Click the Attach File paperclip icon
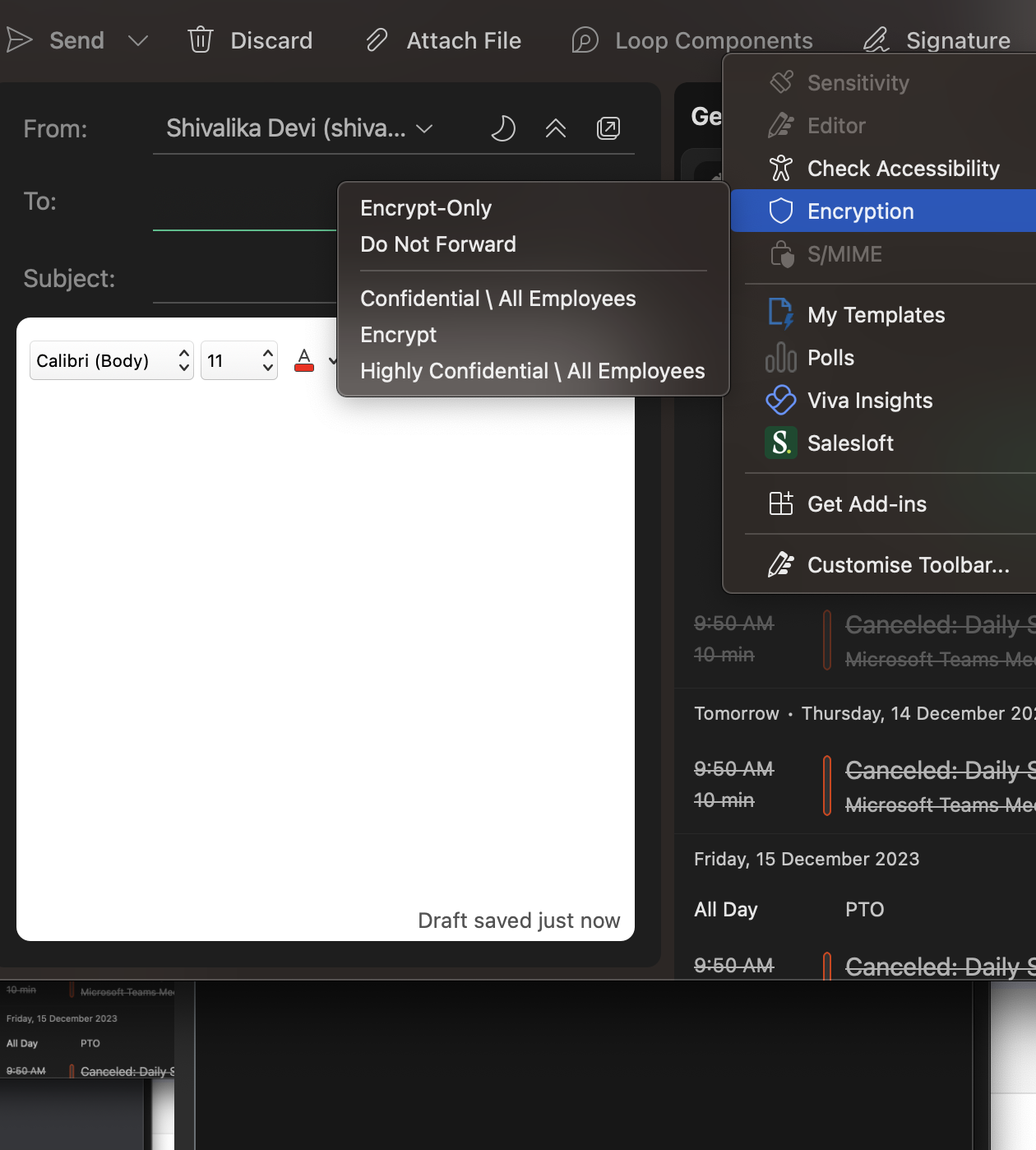 tap(377, 39)
